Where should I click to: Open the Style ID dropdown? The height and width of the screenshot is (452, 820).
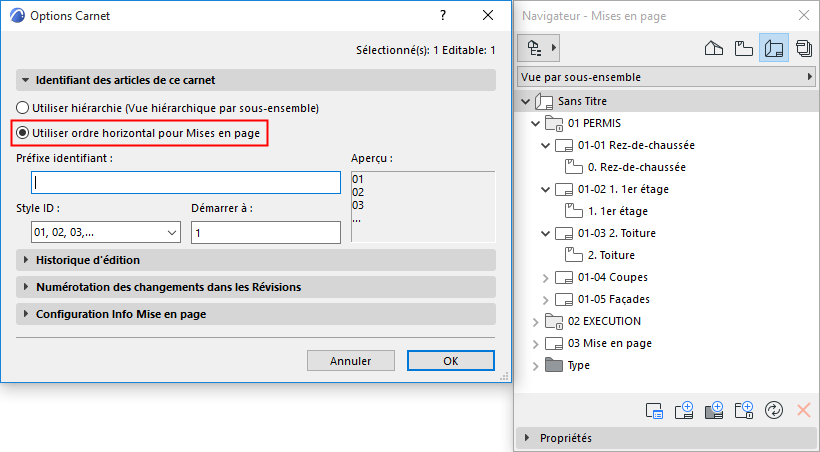point(98,232)
